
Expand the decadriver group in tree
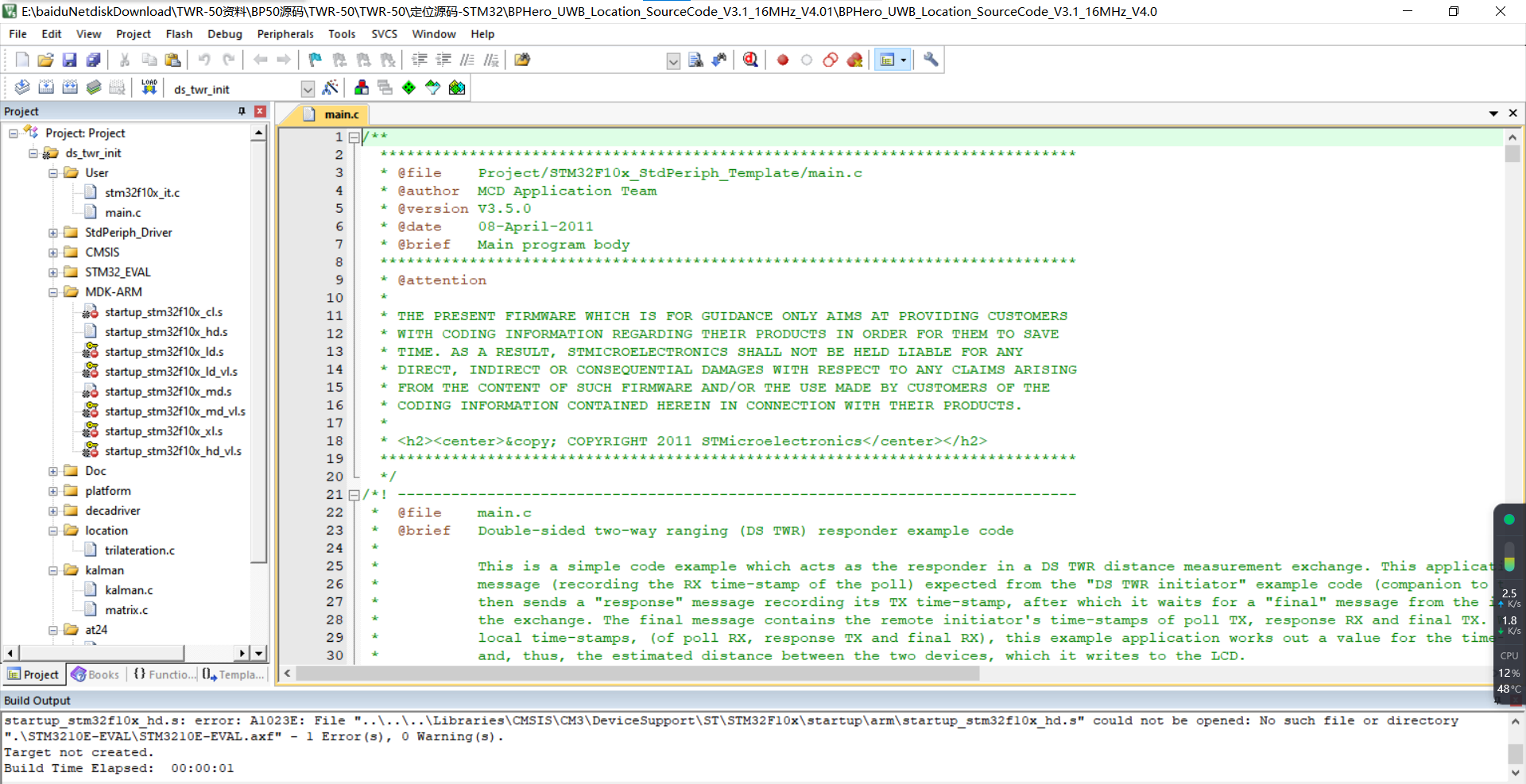[53, 511]
